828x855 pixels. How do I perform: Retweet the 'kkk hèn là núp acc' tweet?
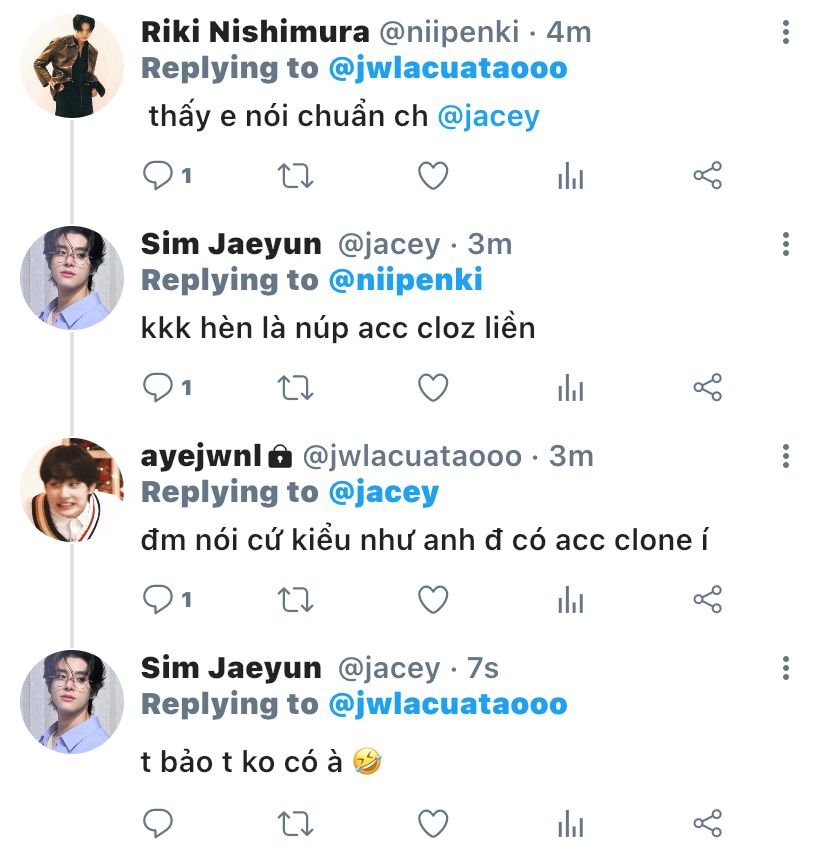click(295, 388)
